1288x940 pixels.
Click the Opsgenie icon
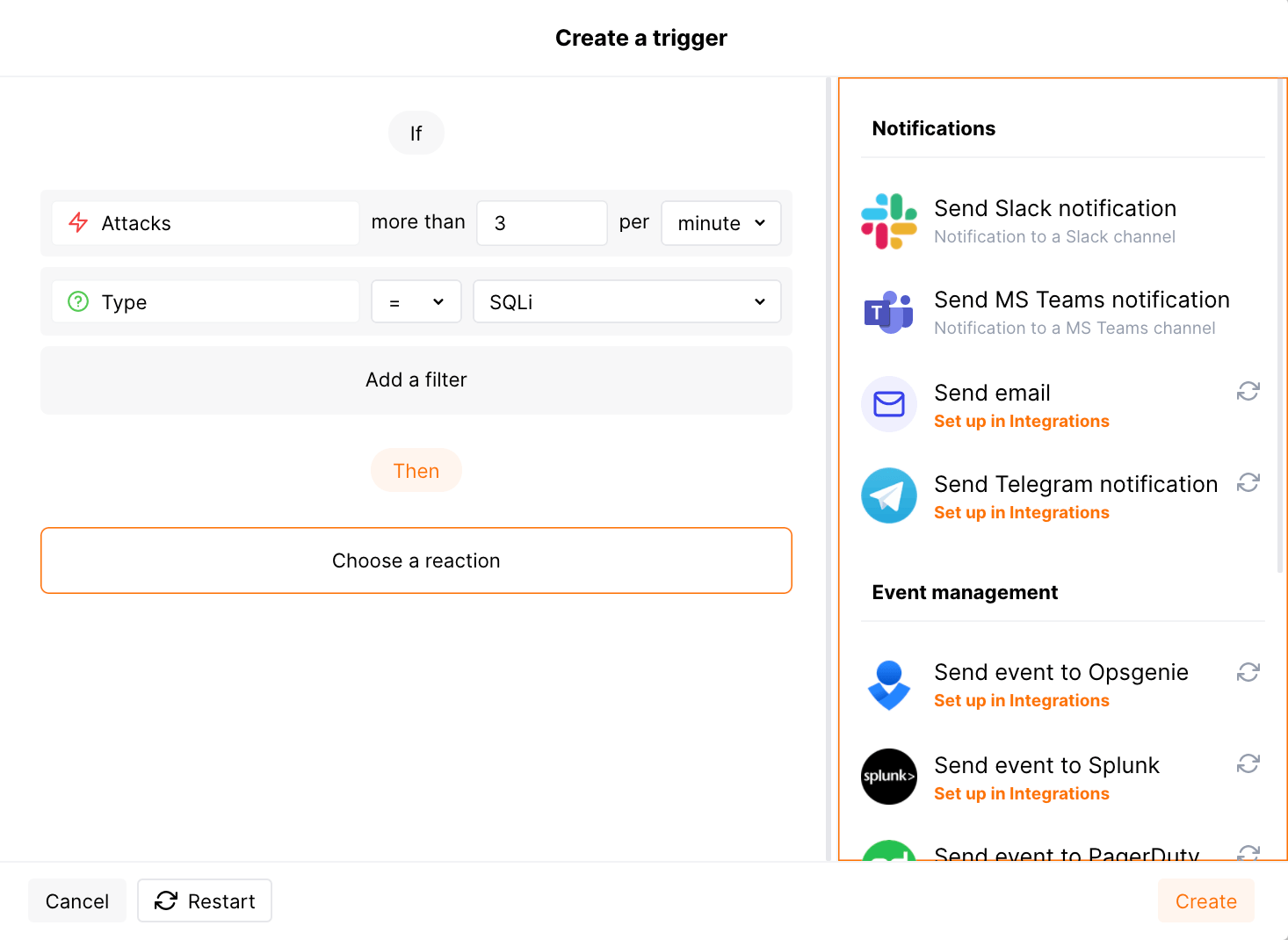(888, 685)
